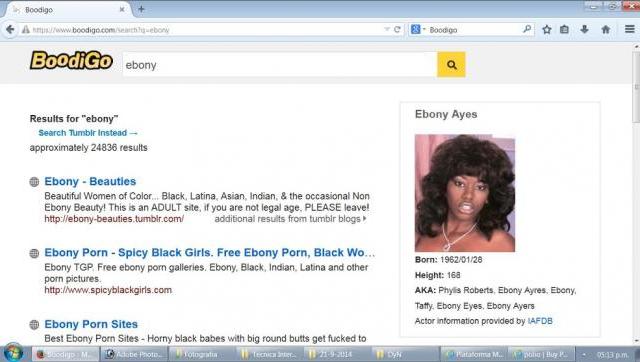
Task: Open the Windows Start orb
Action: pos(13,353)
